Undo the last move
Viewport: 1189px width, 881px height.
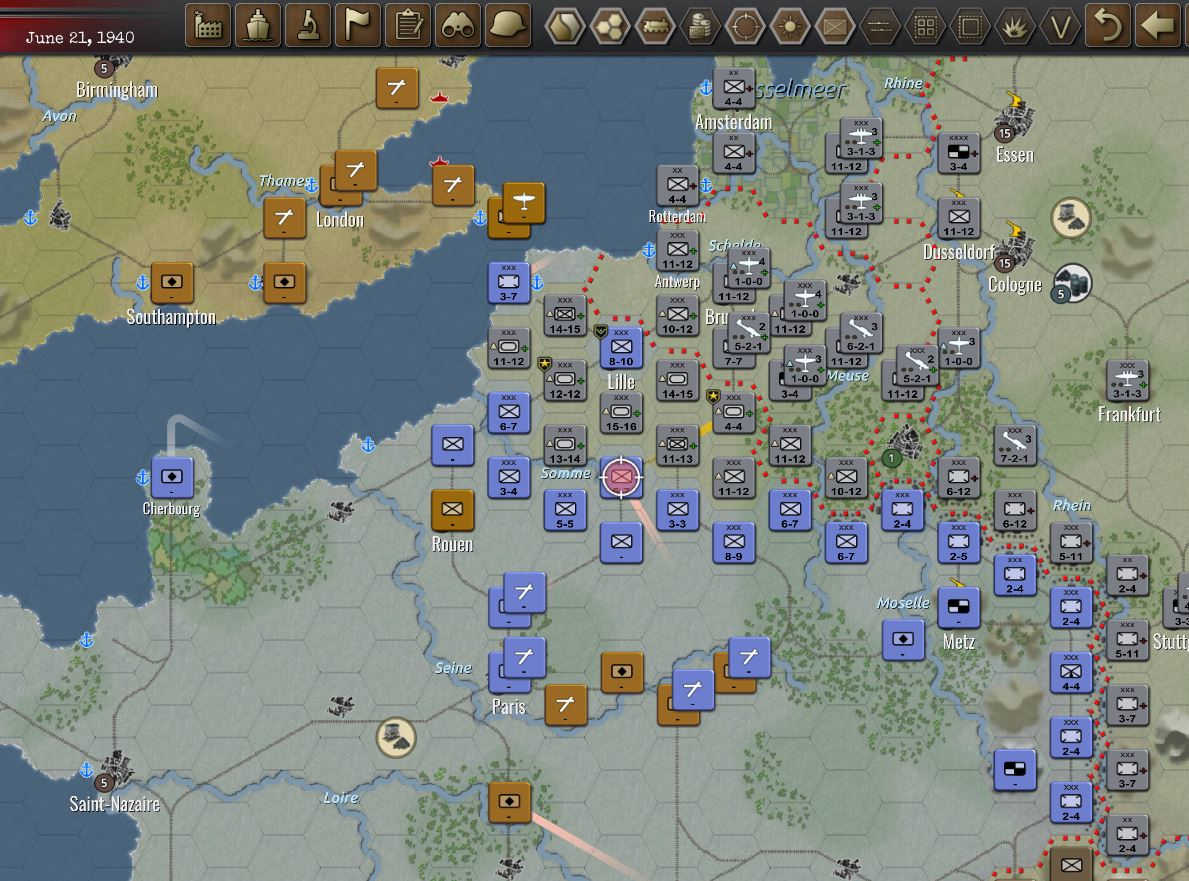1108,26
